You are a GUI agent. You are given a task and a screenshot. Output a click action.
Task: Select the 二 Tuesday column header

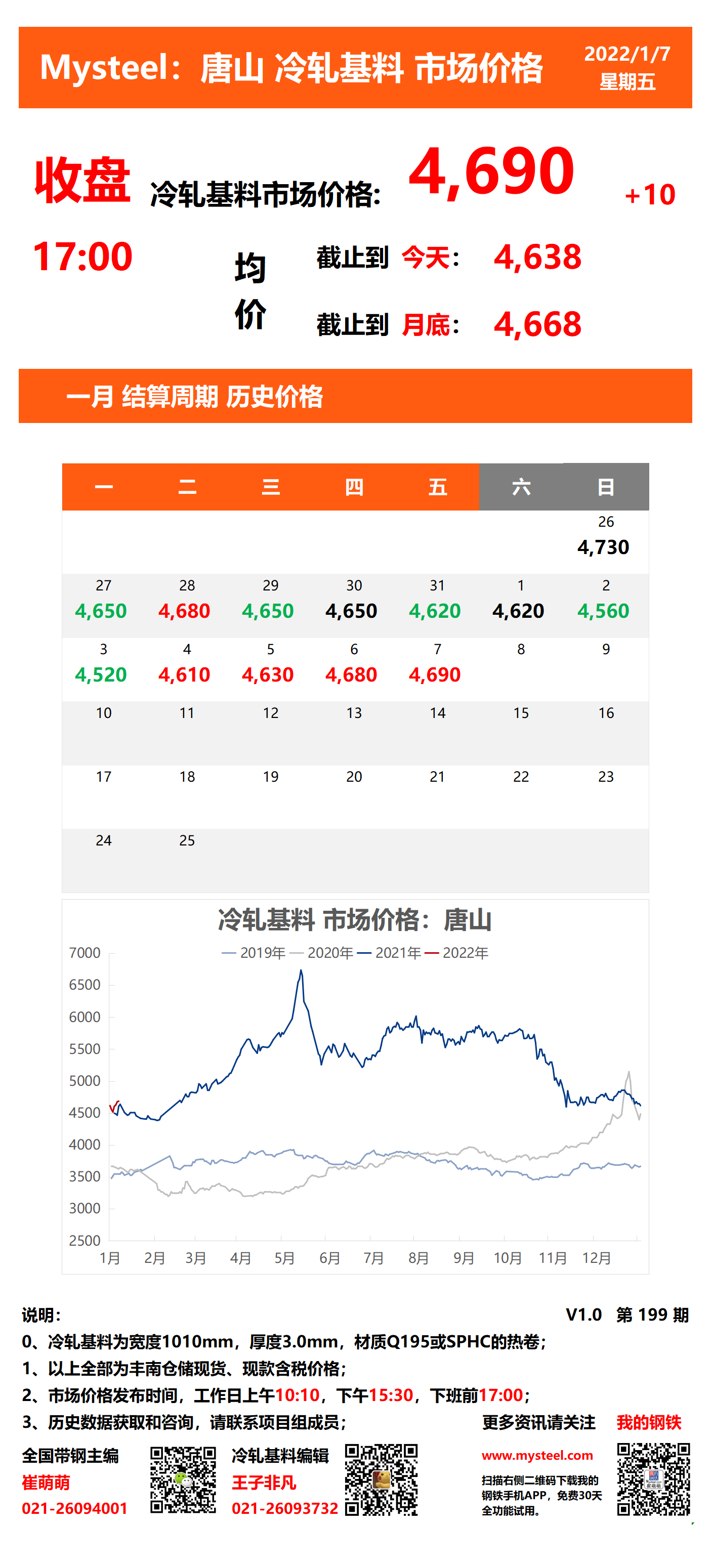click(187, 487)
